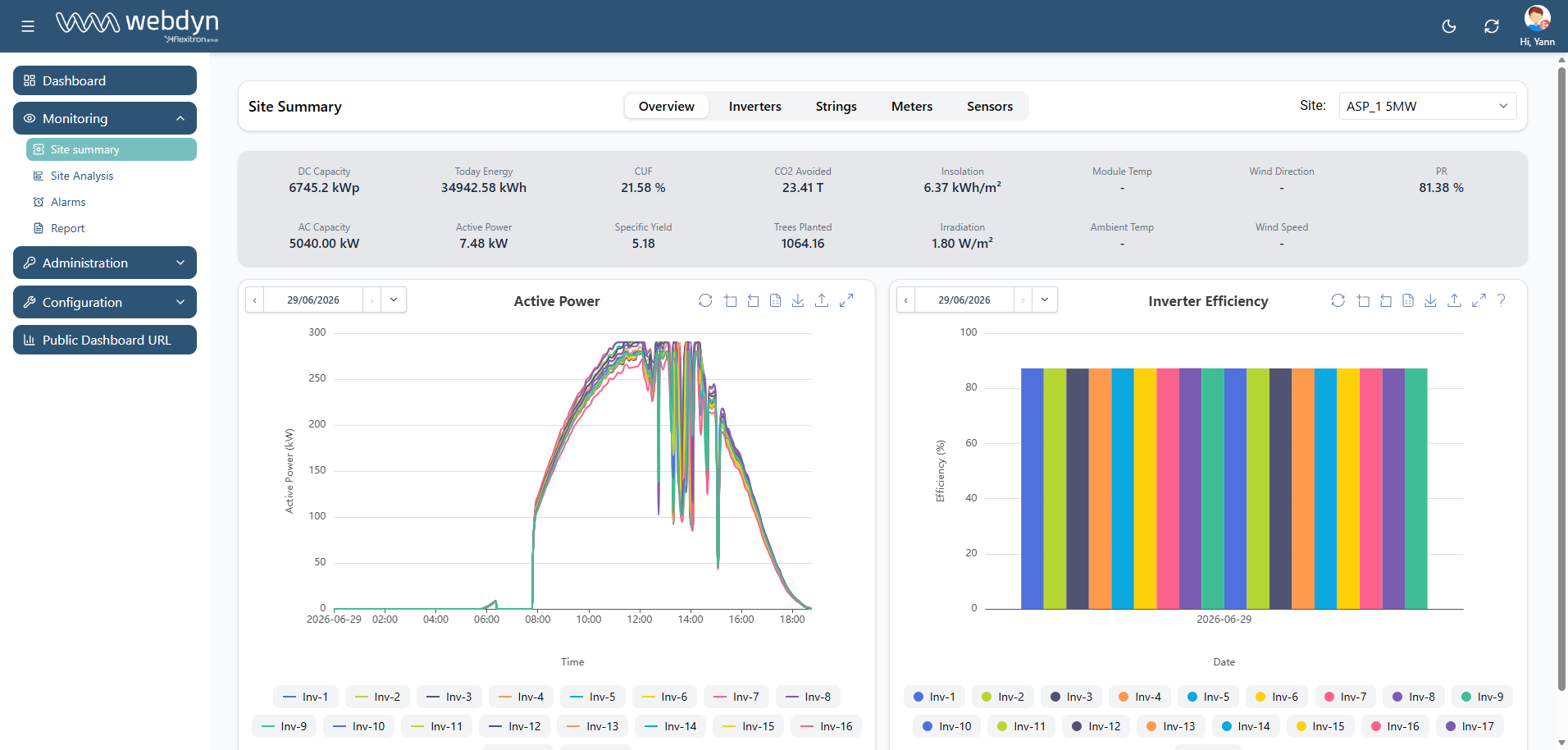Expand the Administration sidebar section
The height and width of the screenshot is (750, 1568).
[x=105, y=263]
